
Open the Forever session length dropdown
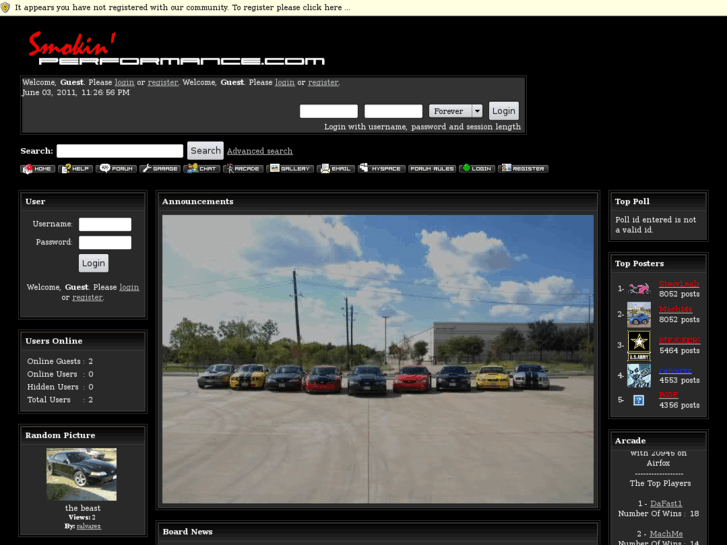[456, 111]
